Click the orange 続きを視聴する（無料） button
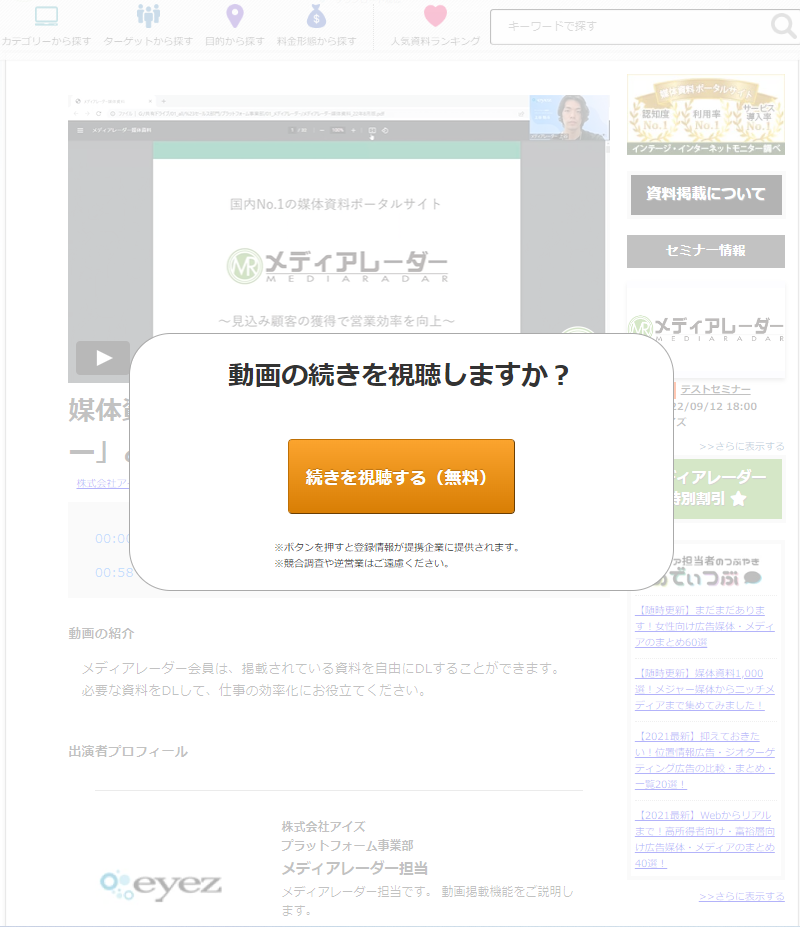 401,477
